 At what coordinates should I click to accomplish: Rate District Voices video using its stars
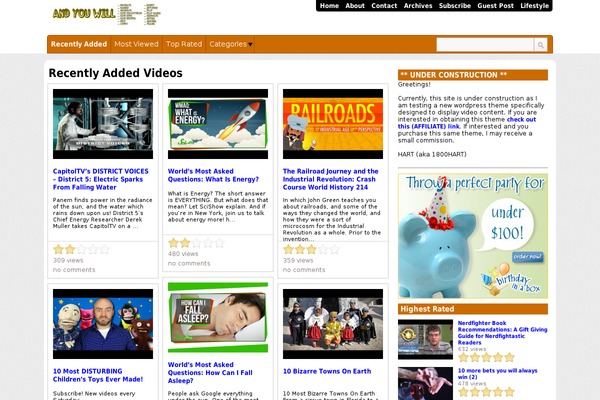(81, 250)
